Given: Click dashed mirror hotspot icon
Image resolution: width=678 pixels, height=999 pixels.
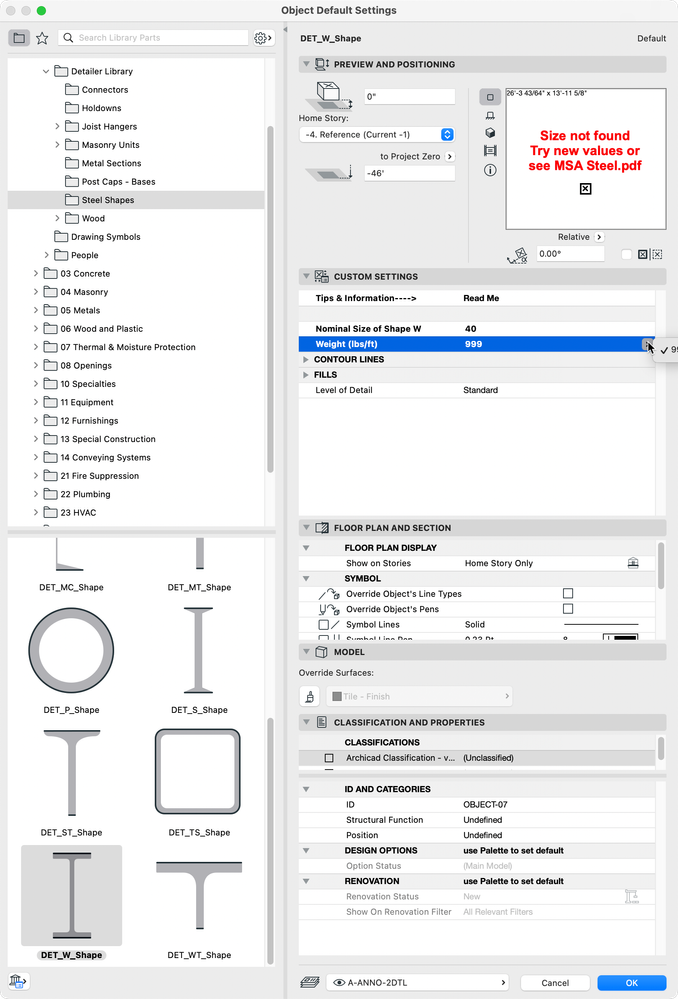Looking at the screenshot, I should pyautogui.click(x=657, y=254).
